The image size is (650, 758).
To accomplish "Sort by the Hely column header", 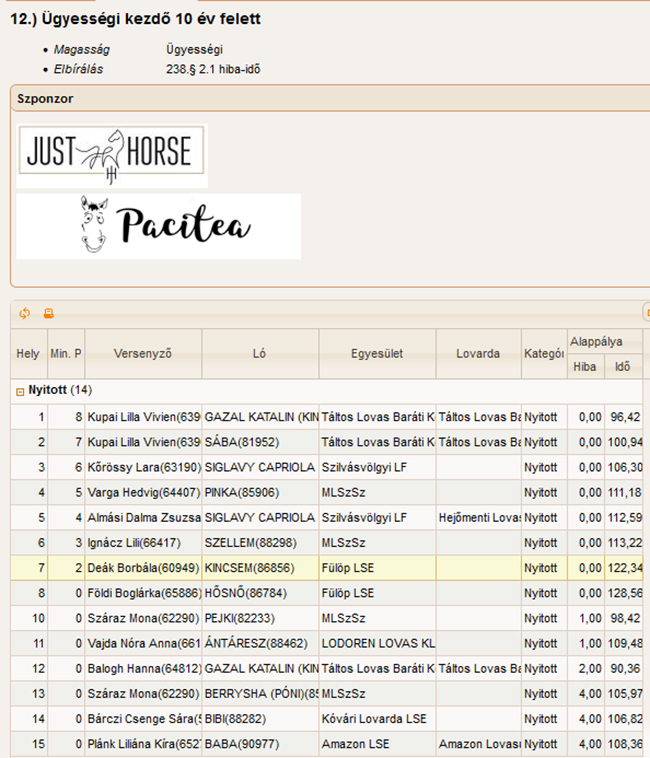I will 28,354.
